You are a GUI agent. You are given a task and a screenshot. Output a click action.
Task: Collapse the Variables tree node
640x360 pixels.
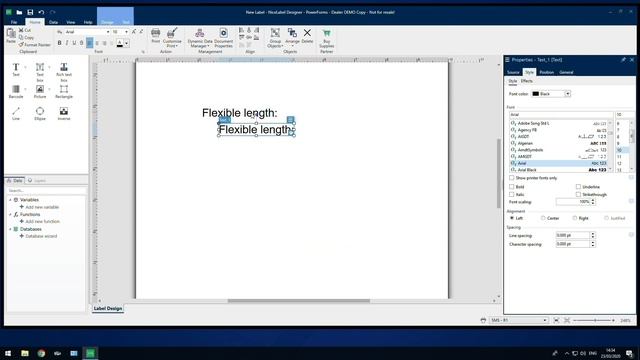click(x=10, y=200)
